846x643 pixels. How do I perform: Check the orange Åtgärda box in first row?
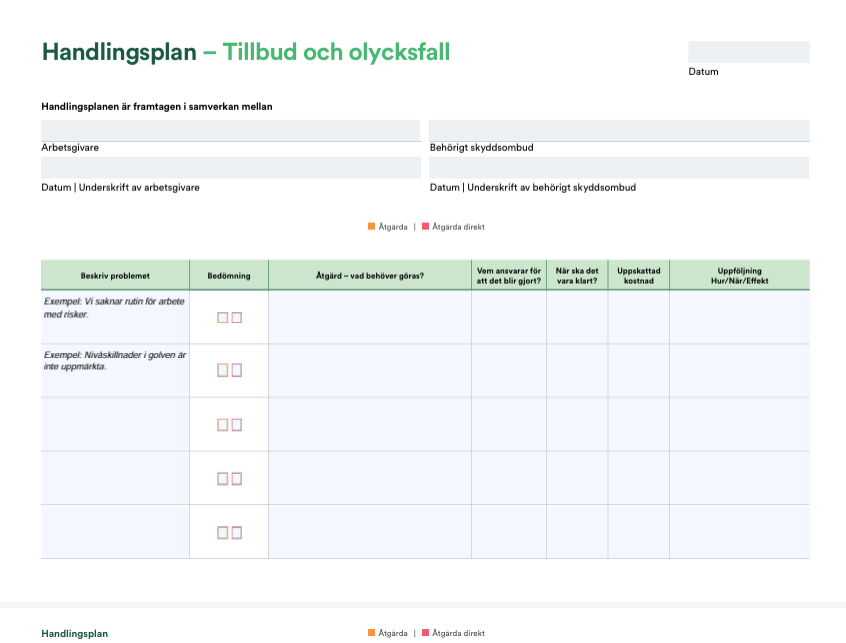(223, 317)
